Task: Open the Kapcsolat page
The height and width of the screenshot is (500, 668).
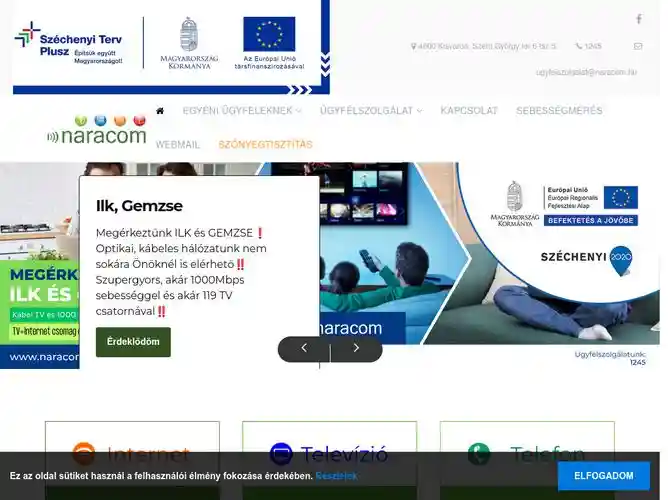Action: tap(469, 111)
